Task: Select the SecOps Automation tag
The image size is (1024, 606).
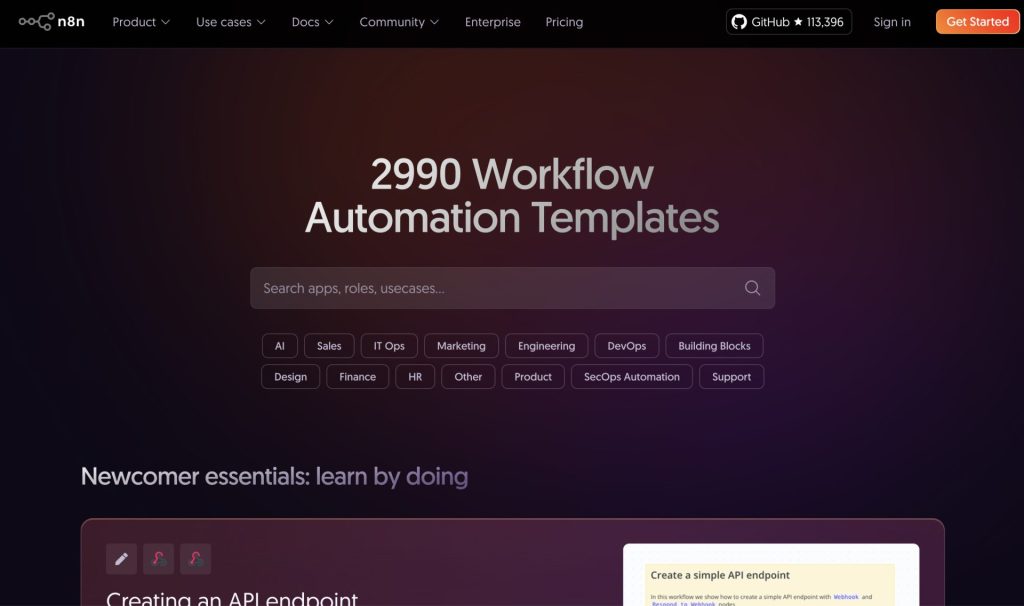Action: tap(632, 377)
